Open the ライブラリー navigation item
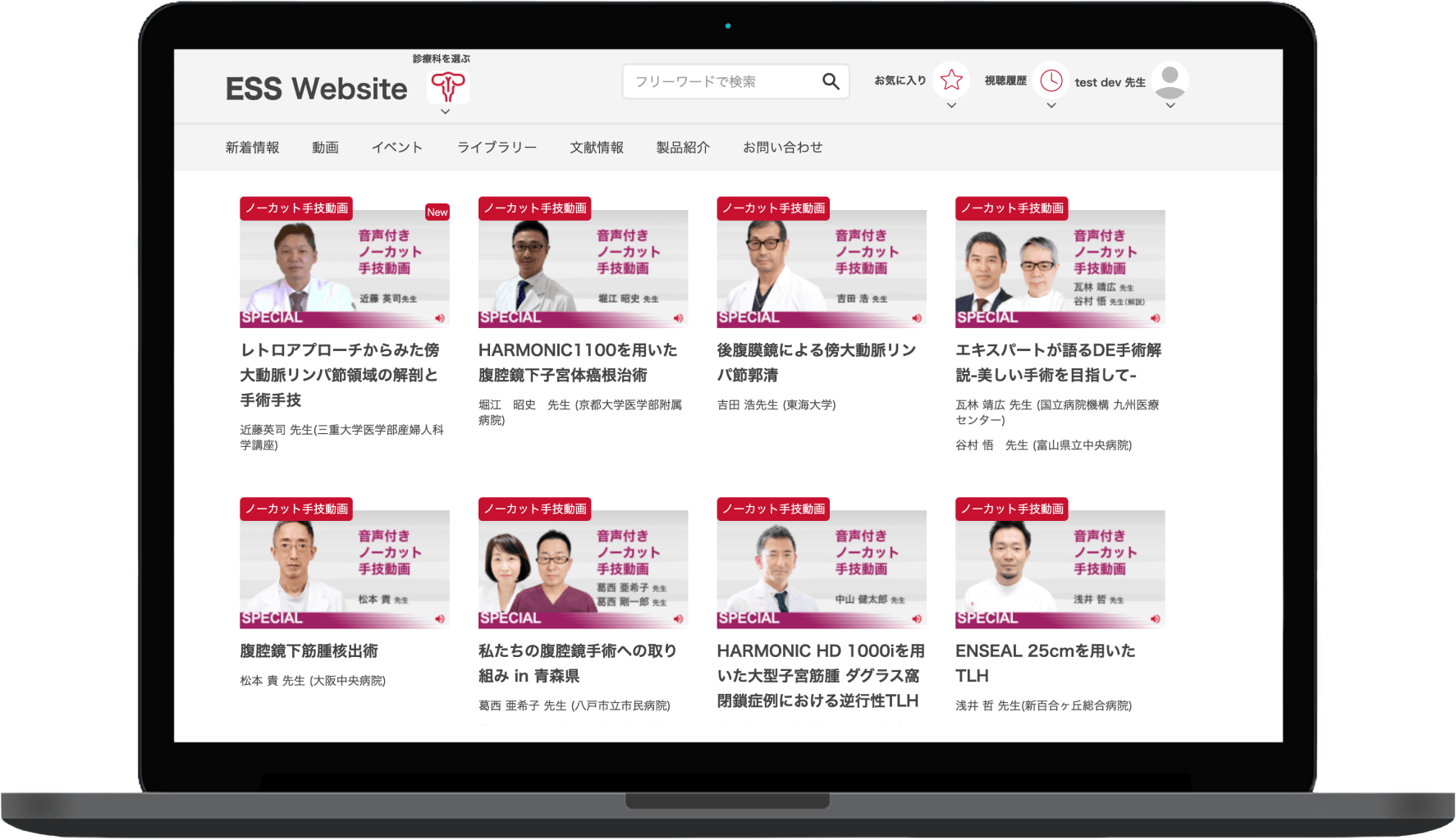The image size is (1456, 840). click(x=497, y=148)
